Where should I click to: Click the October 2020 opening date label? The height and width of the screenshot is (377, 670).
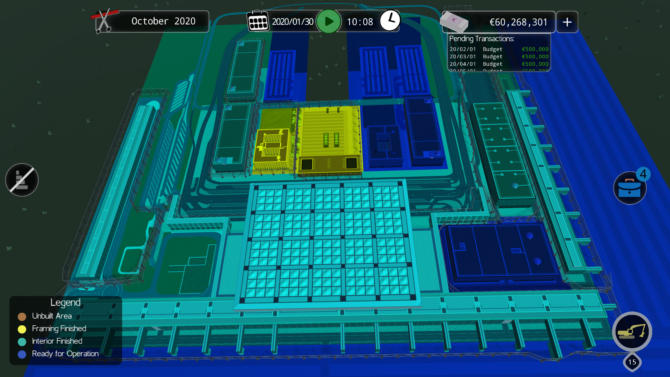click(163, 21)
